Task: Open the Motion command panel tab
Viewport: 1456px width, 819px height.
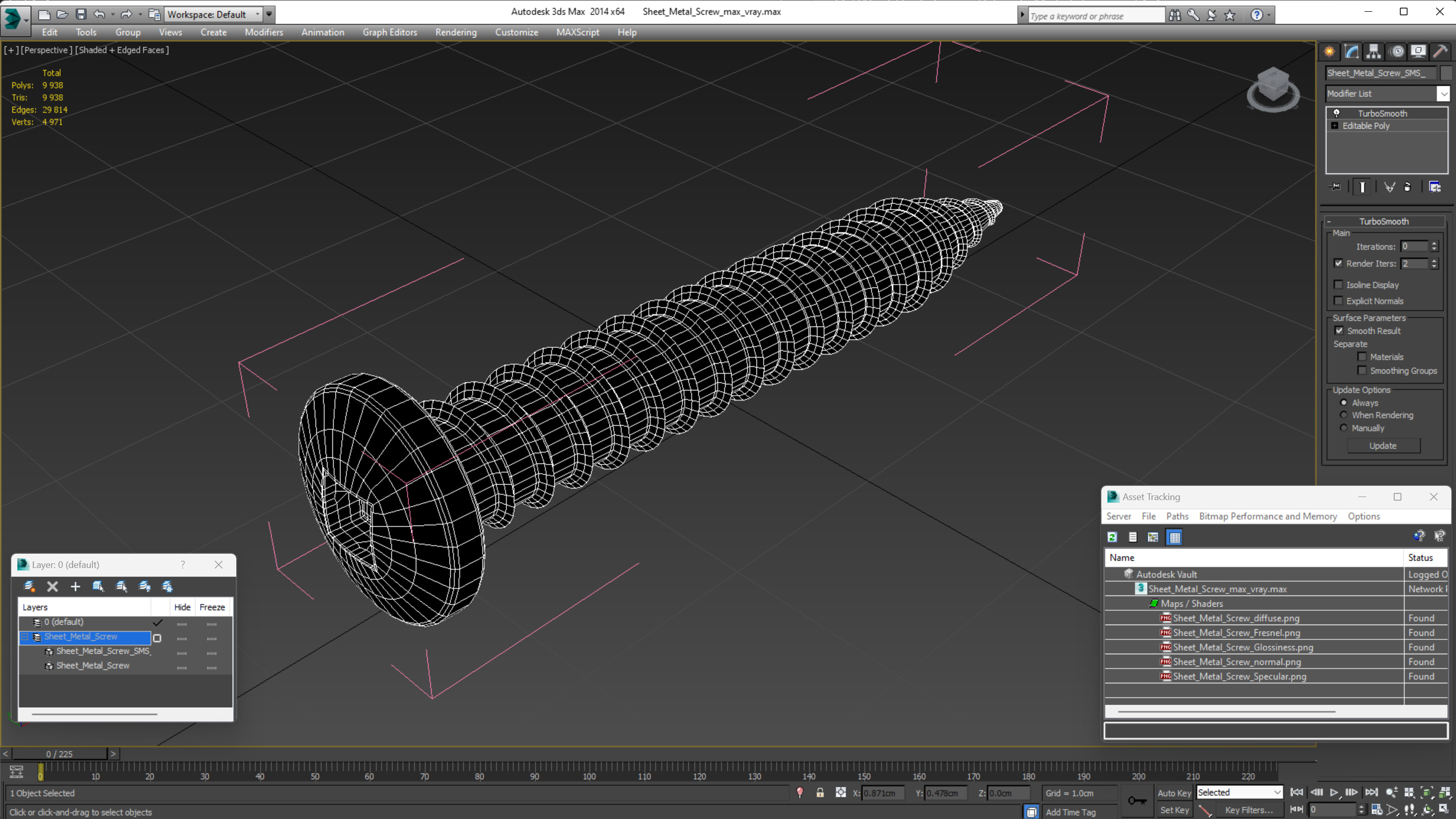Action: tap(1397, 52)
